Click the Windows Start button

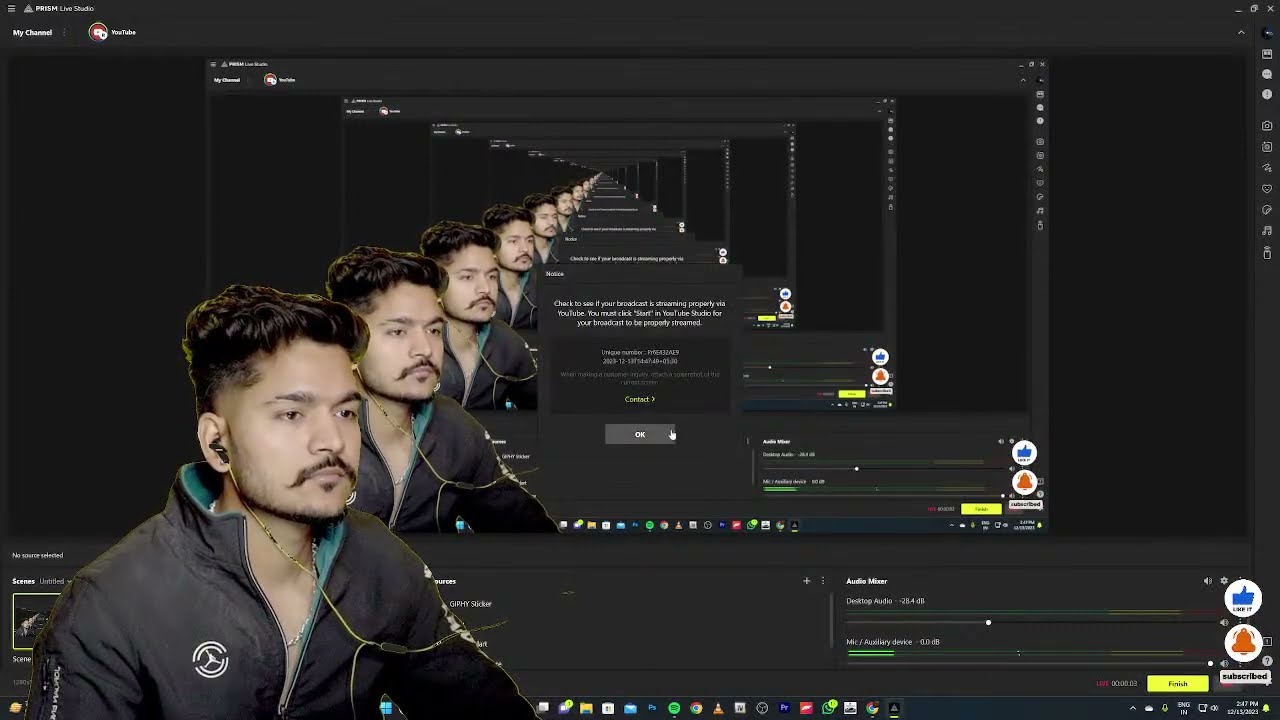(x=386, y=708)
